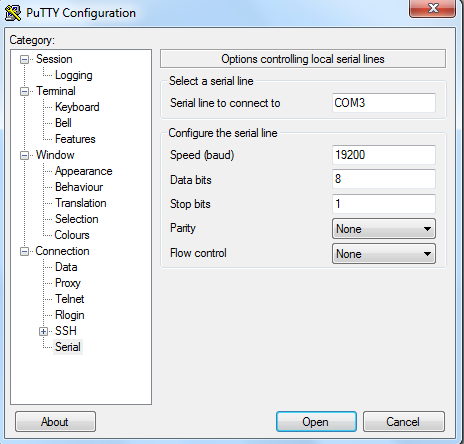The width and height of the screenshot is (464, 444).
Task: Click the Open button
Action: click(316, 422)
